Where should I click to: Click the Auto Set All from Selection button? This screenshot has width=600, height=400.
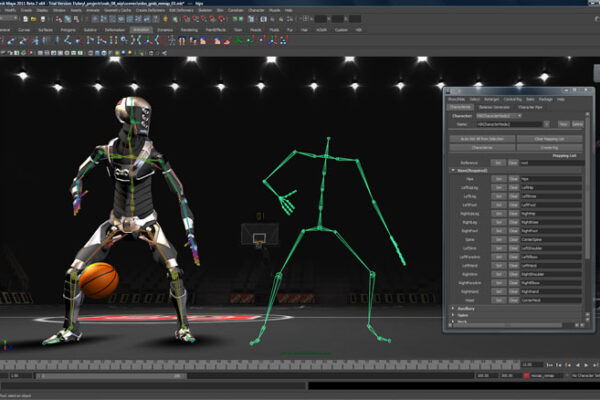(x=482, y=139)
